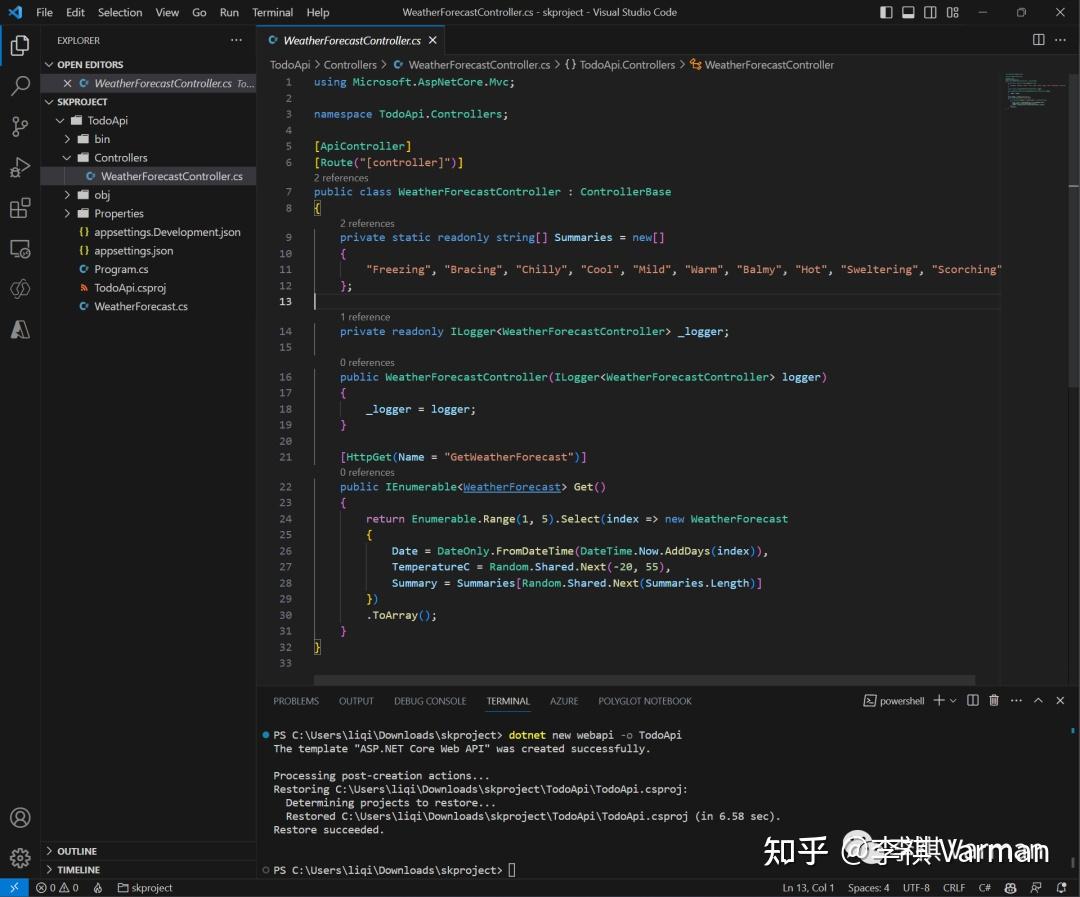Click the Explorer icon in activity bar
Image resolution: width=1080 pixels, height=897 pixels.
coord(20,44)
